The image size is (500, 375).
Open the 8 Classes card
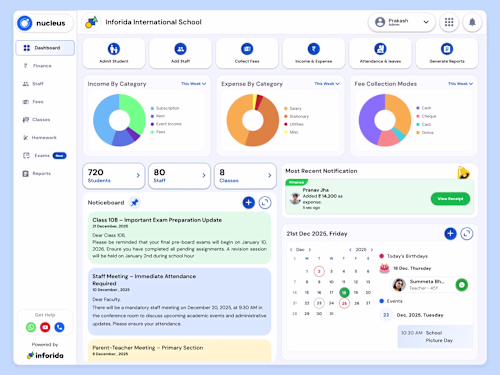[x=245, y=176]
